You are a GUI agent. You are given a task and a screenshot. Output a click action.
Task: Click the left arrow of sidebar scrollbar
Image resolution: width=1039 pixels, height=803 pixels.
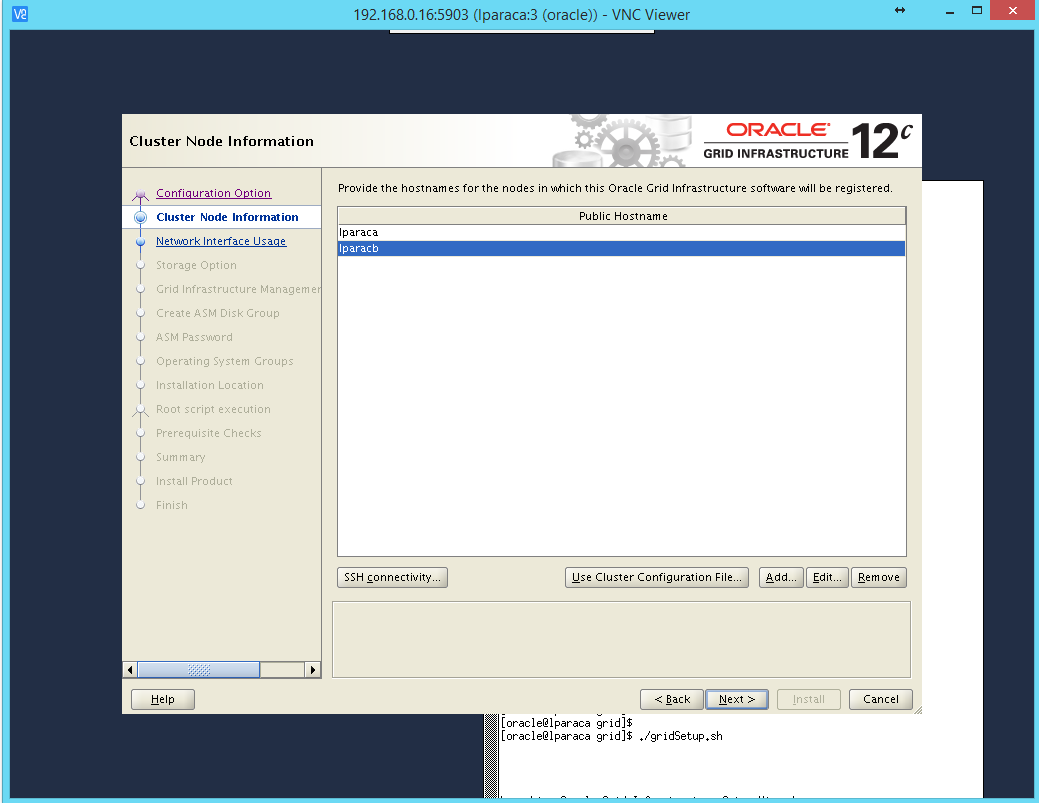click(130, 670)
